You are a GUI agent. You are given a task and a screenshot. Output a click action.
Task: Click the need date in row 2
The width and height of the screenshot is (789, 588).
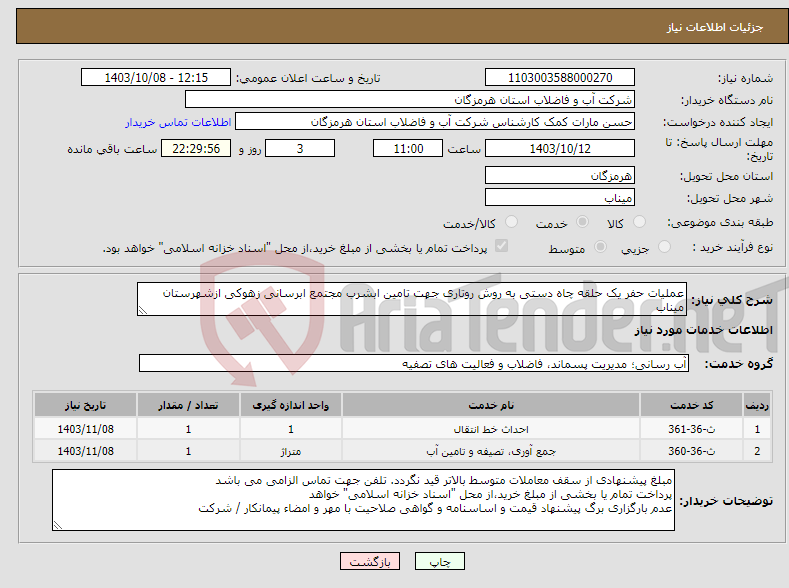click(x=86, y=451)
